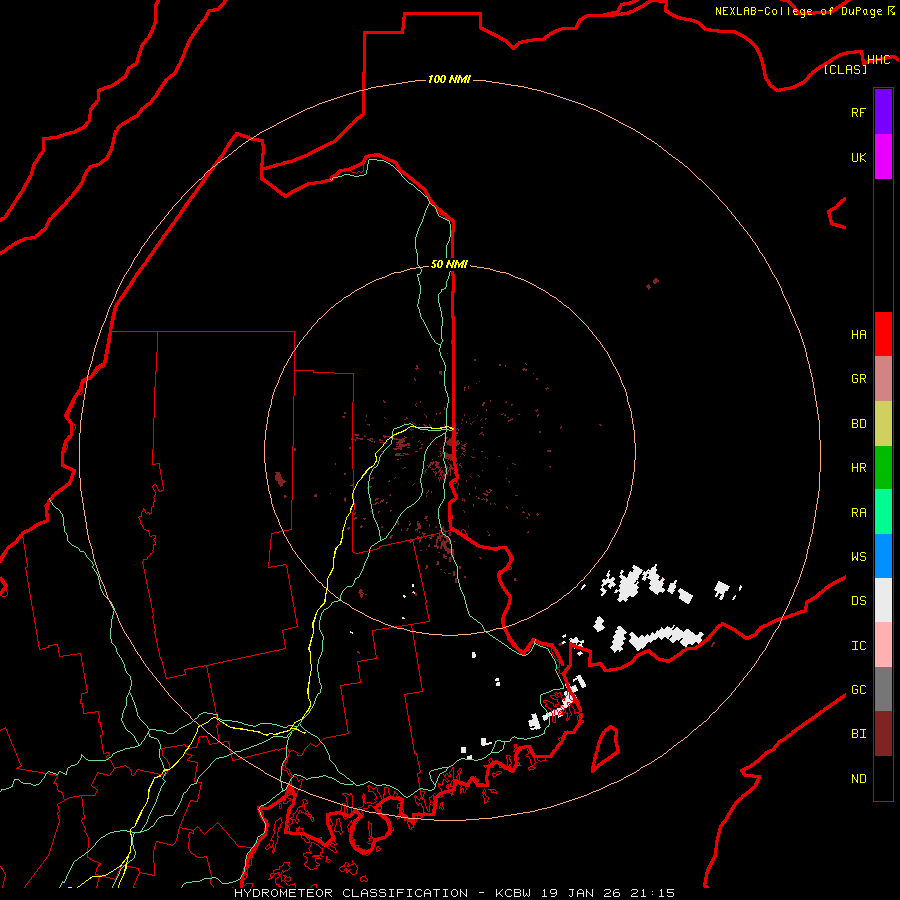The width and height of the screenshot is (900, 900).
Task: Click the [CLAS] units label
Action: click(x=845, y=69)
